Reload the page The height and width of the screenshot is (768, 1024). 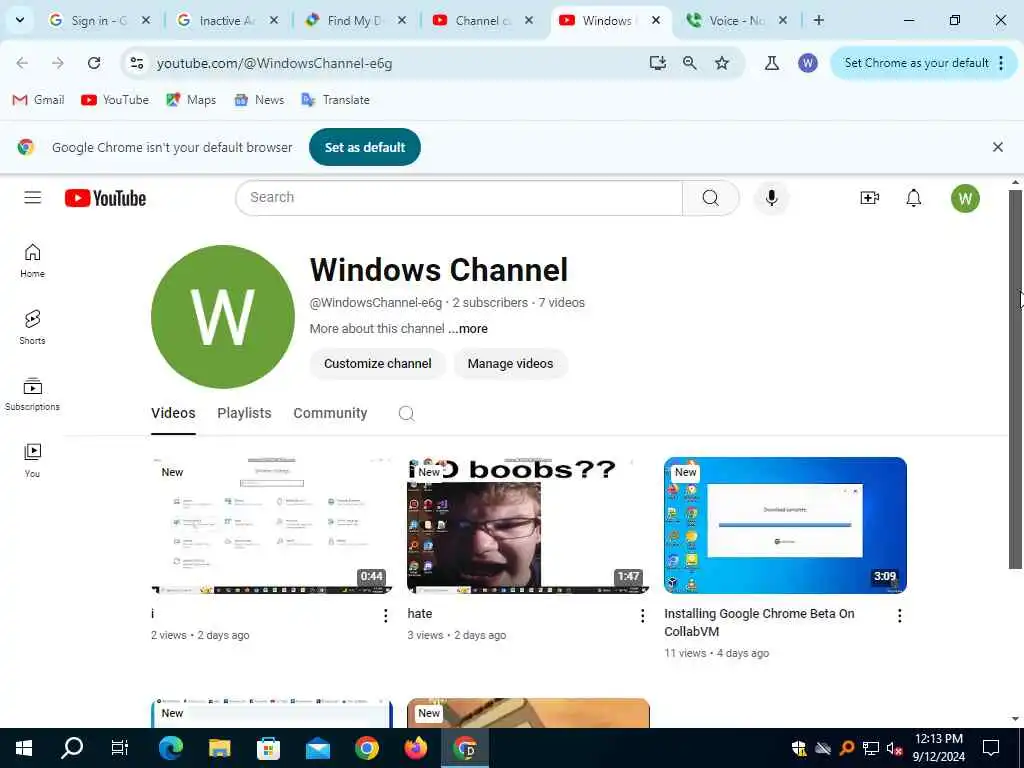94,63
